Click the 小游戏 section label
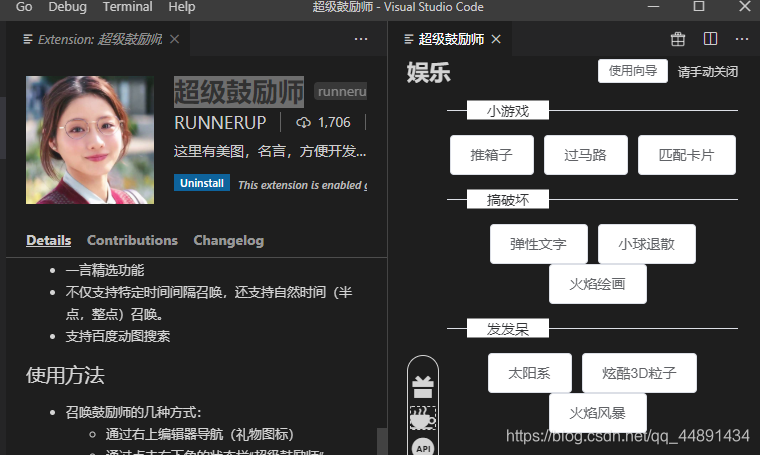Image resolution: width=760 pixels, height=455 pixels. coord(507,111)
